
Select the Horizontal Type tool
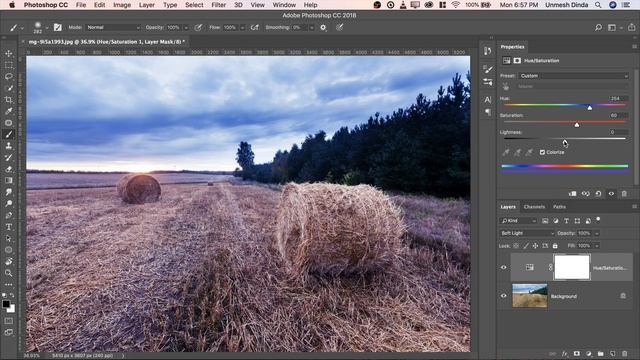[9, 227]
